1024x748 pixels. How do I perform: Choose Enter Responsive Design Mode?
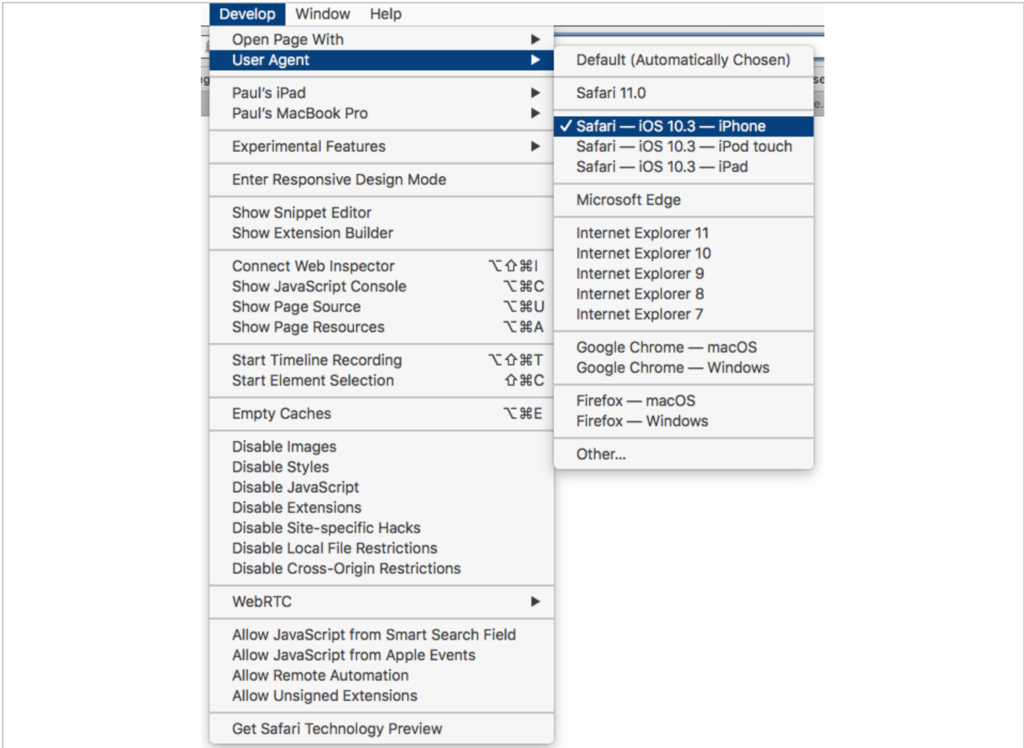[381, 180]
